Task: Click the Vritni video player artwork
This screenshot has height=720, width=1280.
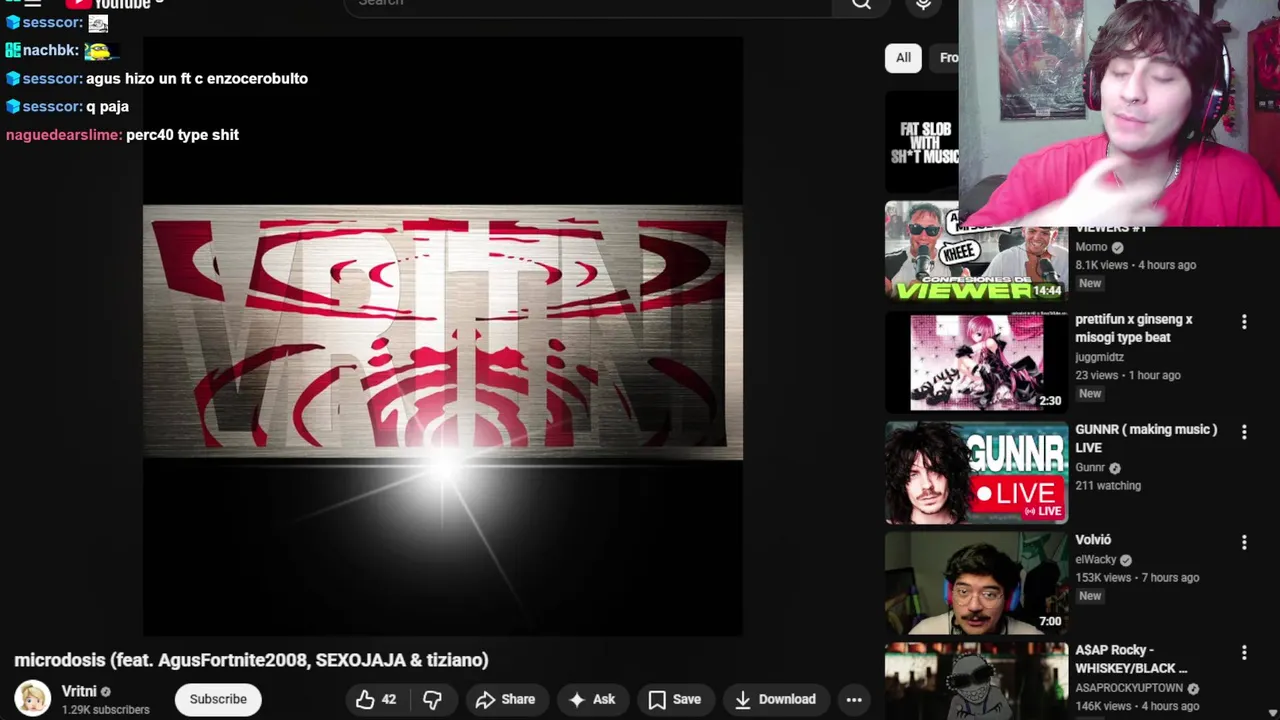Action: (x=442, y=335)
